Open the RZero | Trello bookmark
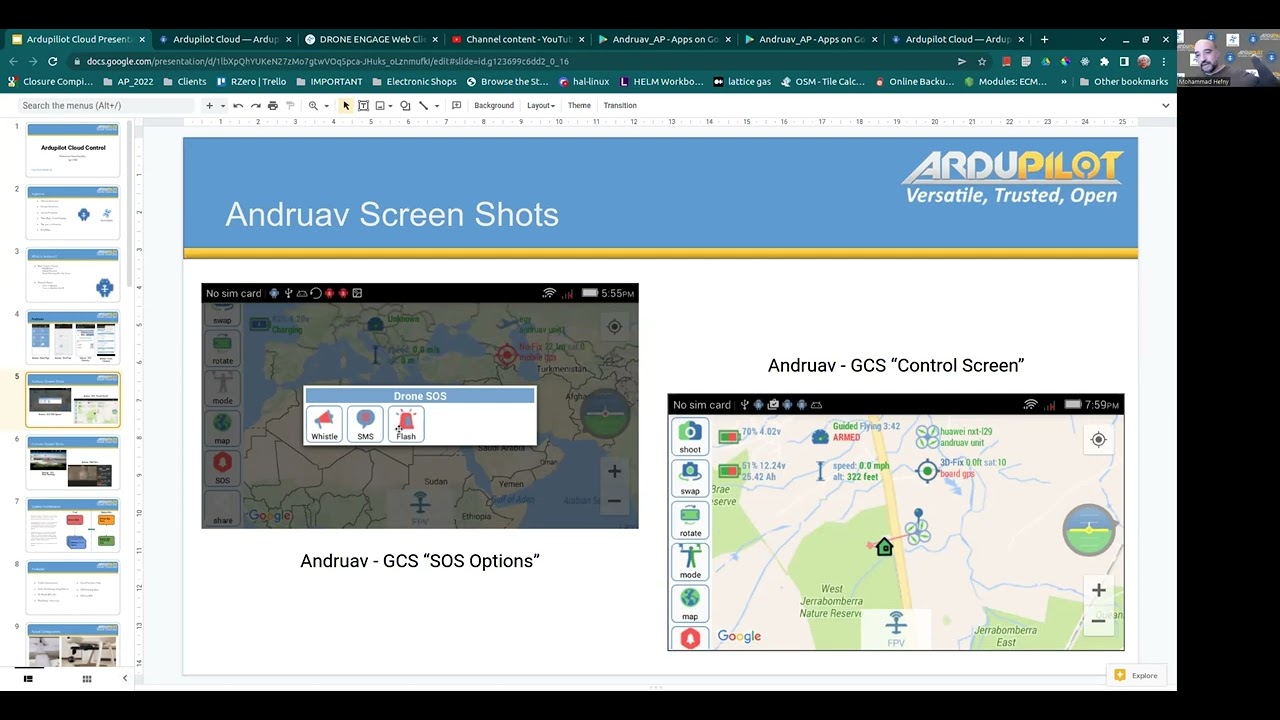 point(251,82)
